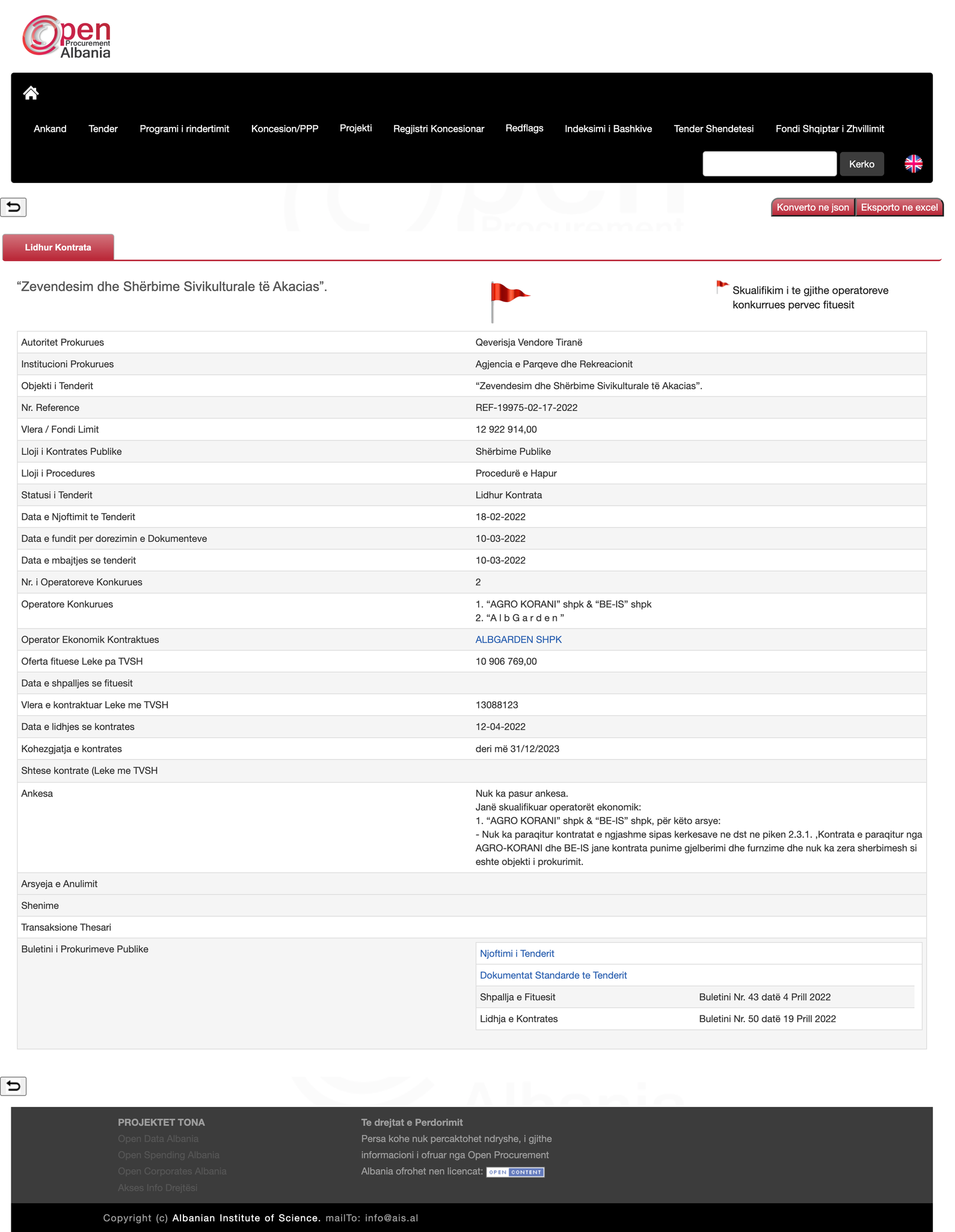The width and height of the screenshot is (955, 1232).
Task: Switch language via the UK flag icon
Action: point(913,164)
